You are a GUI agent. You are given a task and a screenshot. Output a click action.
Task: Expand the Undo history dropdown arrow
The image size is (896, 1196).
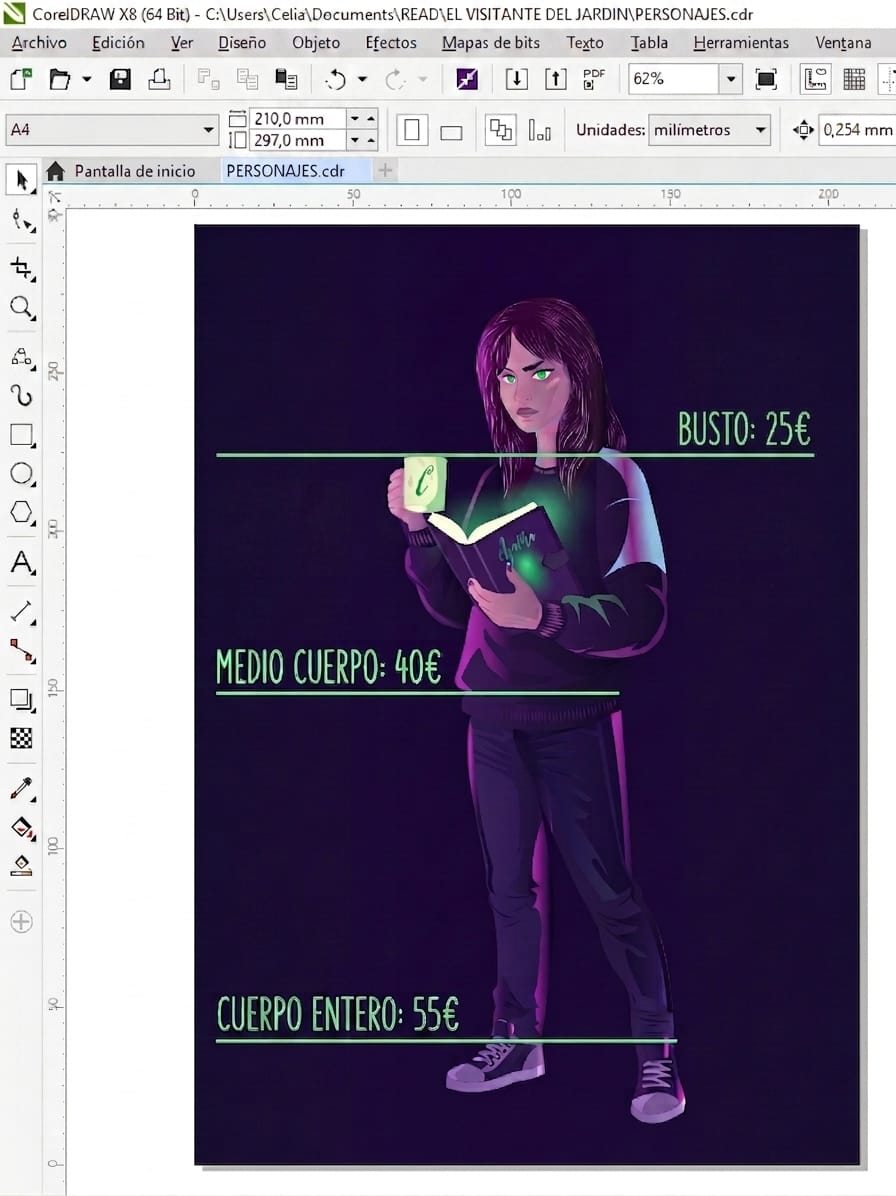[362, 79]
